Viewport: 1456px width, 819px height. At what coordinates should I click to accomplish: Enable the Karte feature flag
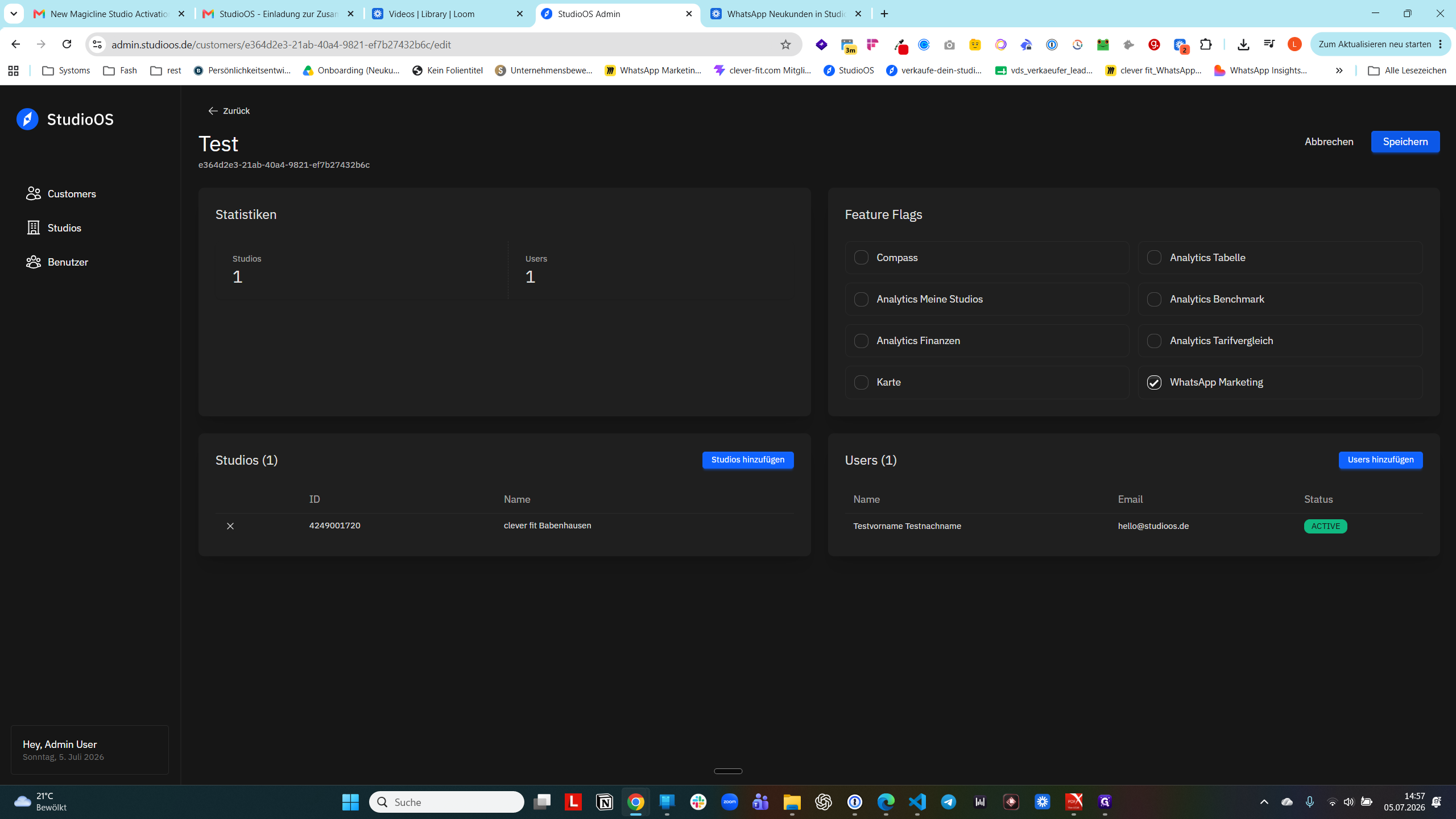click(x=861, y=382)
